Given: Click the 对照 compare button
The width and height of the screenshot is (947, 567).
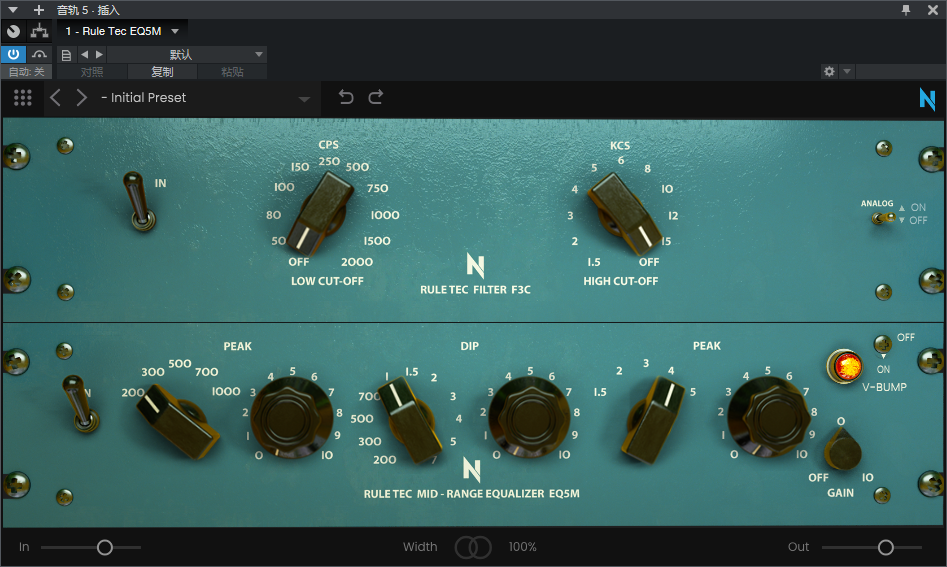Looking at the screenshot, I should [92, 72].
